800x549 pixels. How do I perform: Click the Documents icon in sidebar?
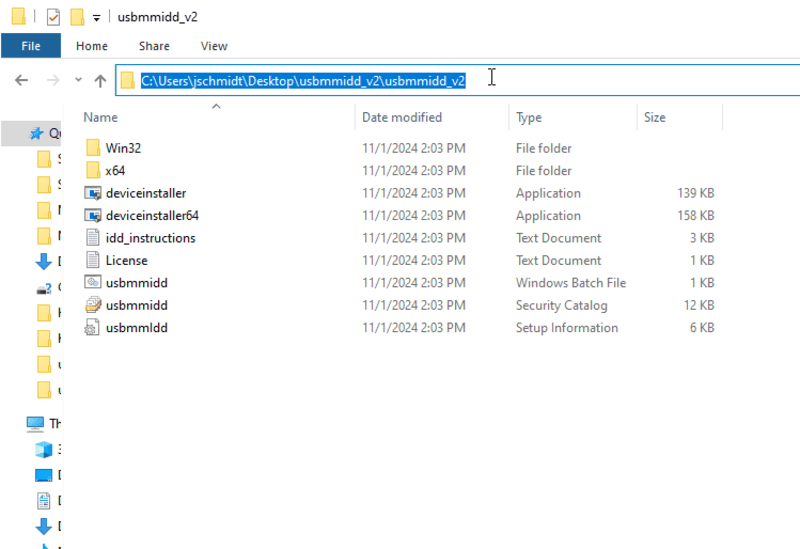tap(44, 501)
